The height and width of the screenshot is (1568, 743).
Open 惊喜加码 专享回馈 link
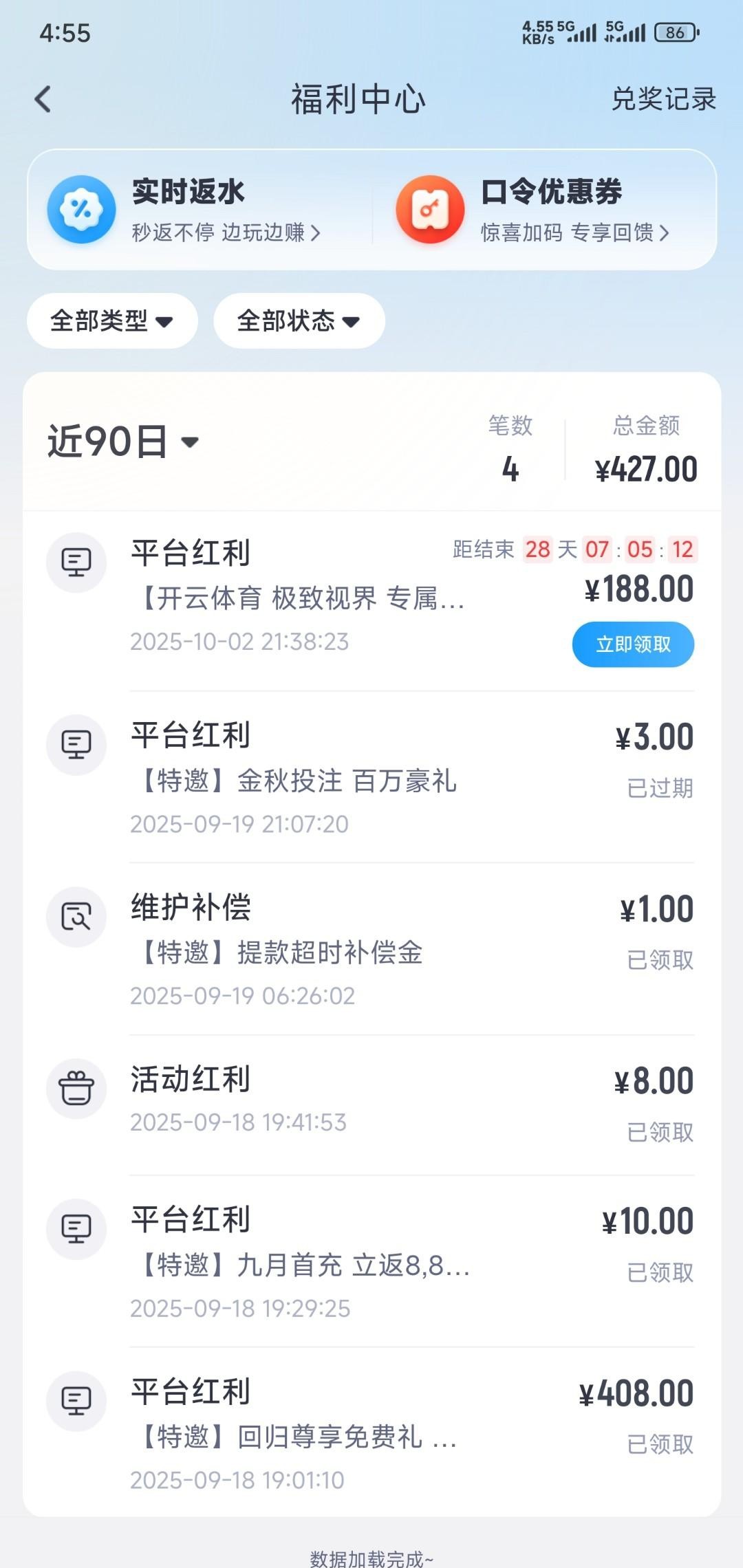click(x=574, y=233)
